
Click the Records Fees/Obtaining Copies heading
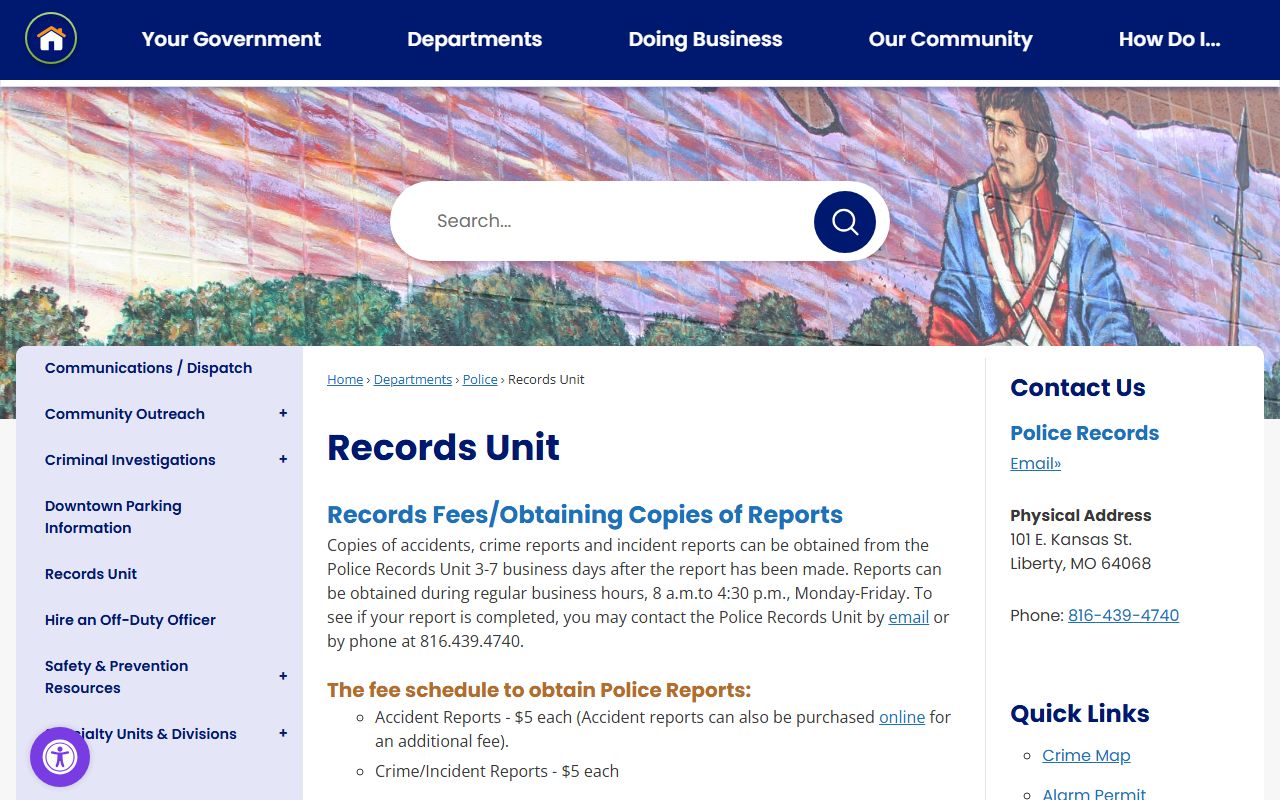585,515
